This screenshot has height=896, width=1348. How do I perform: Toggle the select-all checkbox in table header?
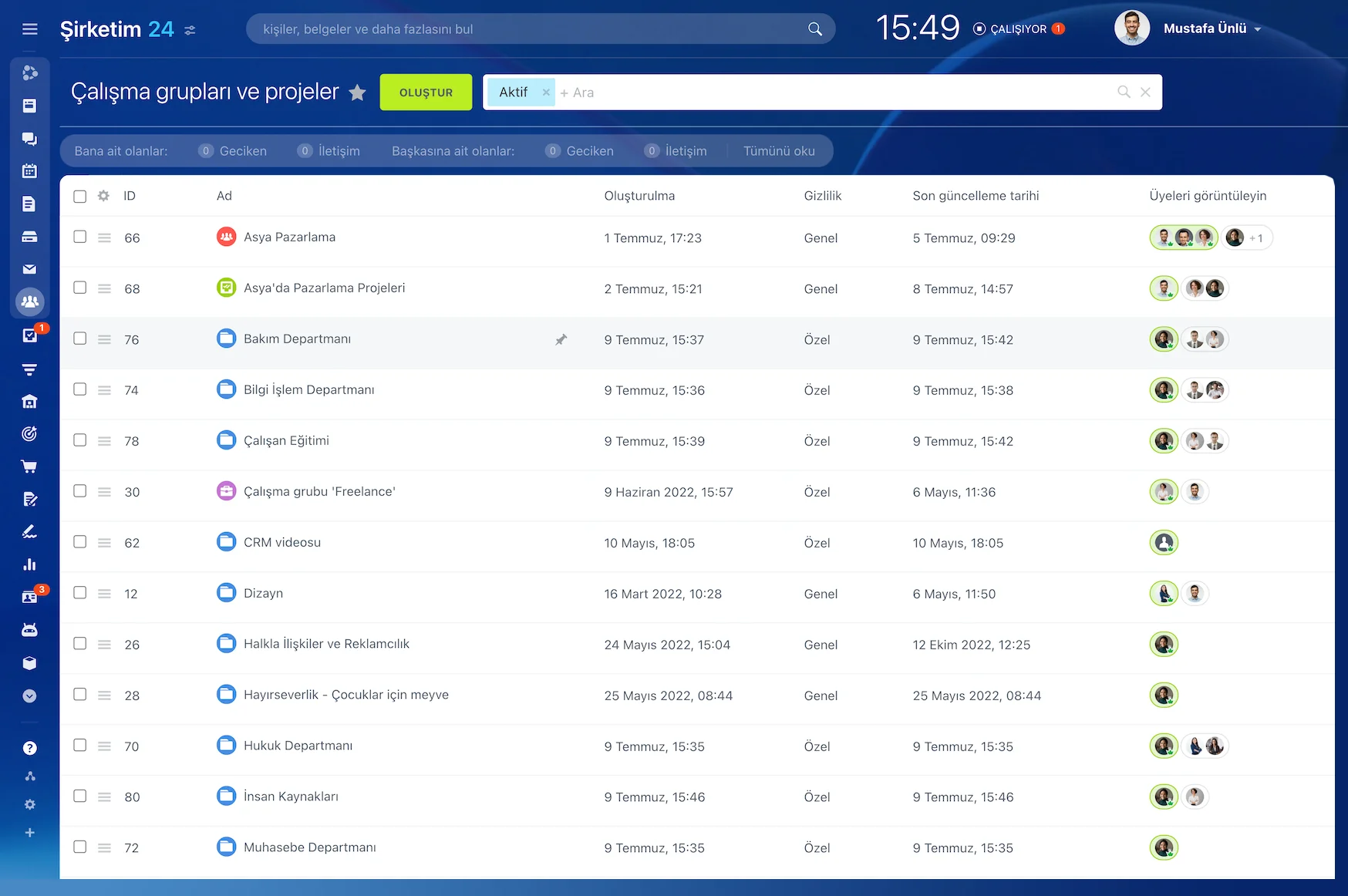click(x=80, y=196)
